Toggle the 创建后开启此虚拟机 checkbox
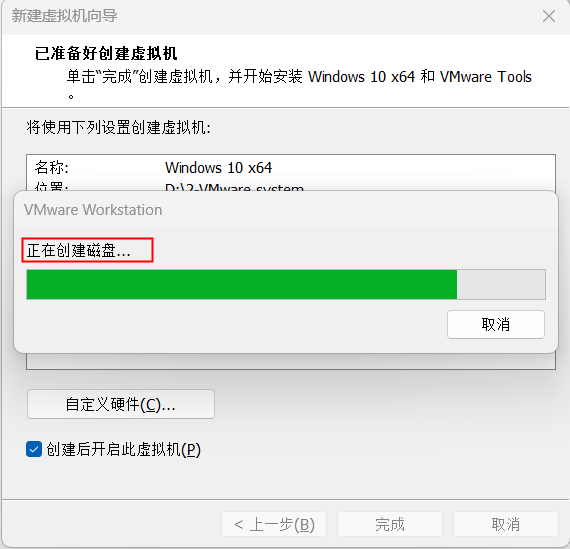The image size is (570, 549). [34, 449]
